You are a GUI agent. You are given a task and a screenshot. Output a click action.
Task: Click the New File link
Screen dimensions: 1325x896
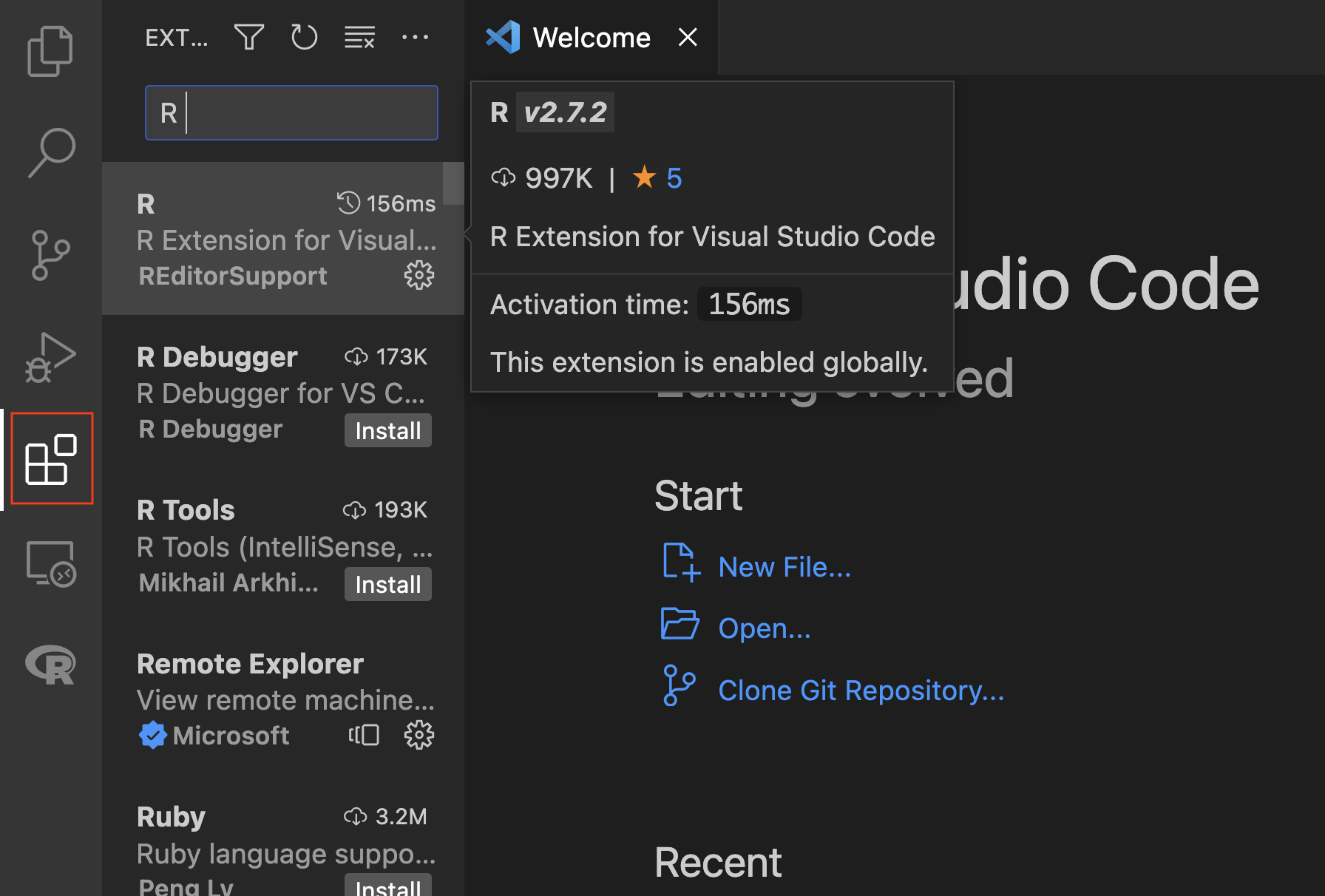[x=784, y=567]
